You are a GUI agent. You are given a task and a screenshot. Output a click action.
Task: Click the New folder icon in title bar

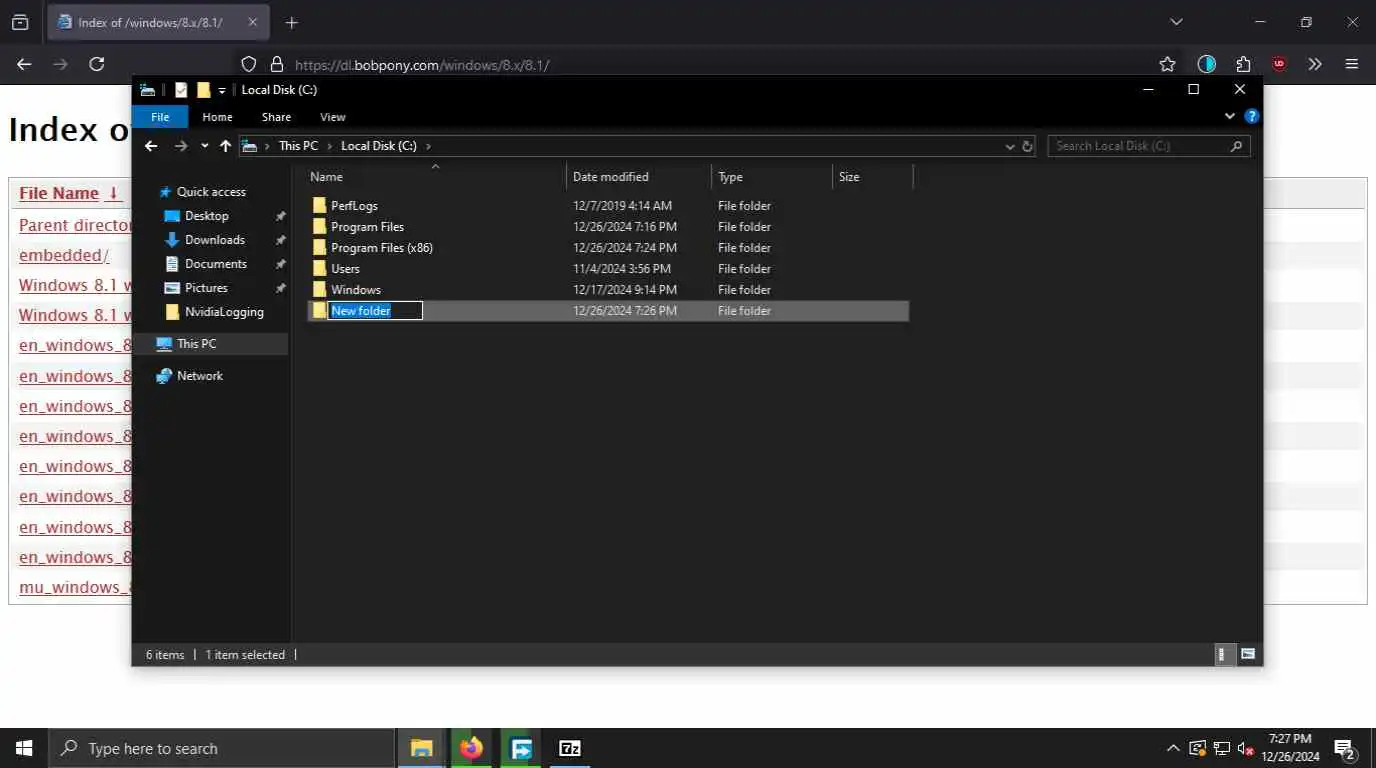click(x=203, y=90)
